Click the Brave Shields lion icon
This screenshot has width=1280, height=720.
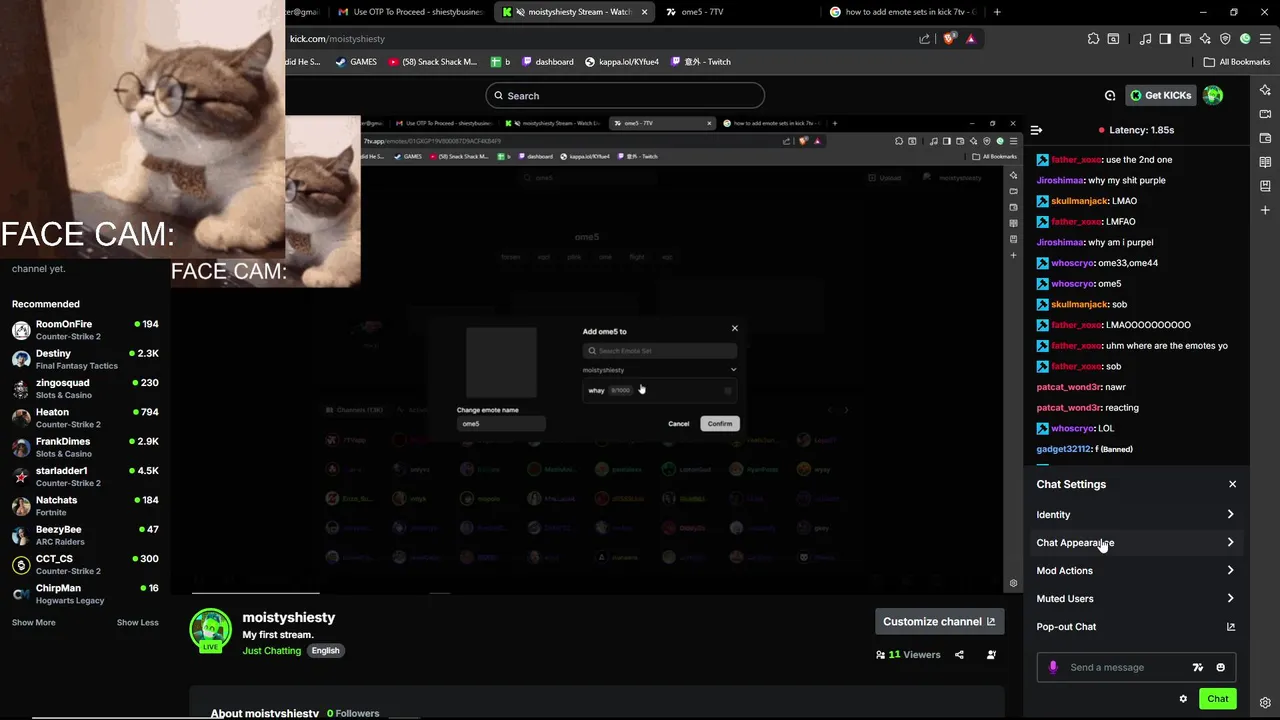[x=949, y=39]
